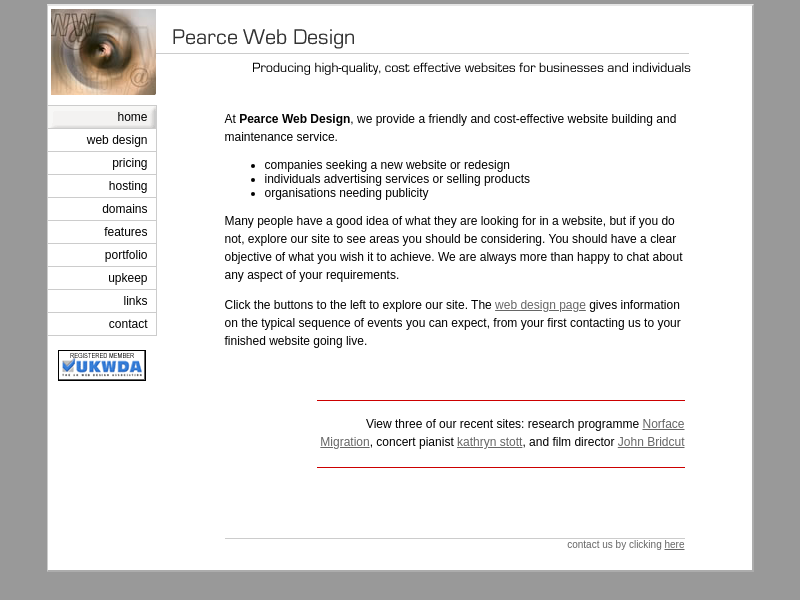
Task: Click the tagline about cost effective websites
Action: 471,68
